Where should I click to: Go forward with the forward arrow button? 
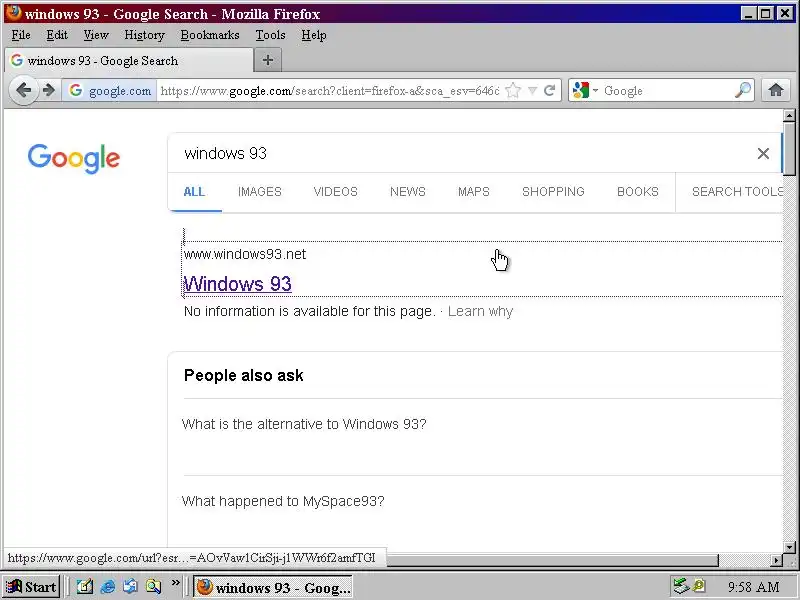pos(49,90)
